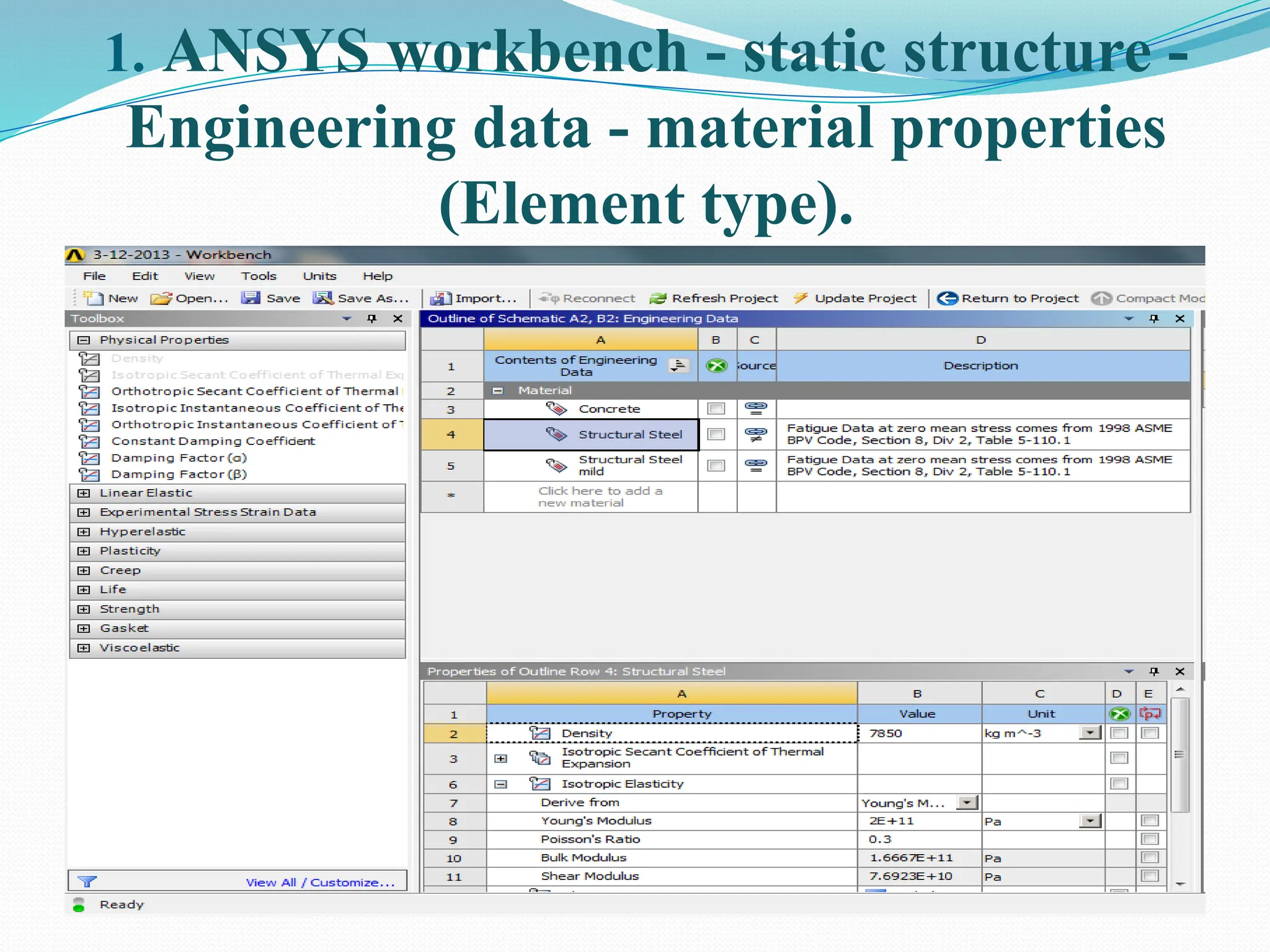Image resolution: width=1270 pixels, height=952 pixels.
Task: Click the Density value 7850 cell
Action: pyautogui.click(x=919, y=733)
